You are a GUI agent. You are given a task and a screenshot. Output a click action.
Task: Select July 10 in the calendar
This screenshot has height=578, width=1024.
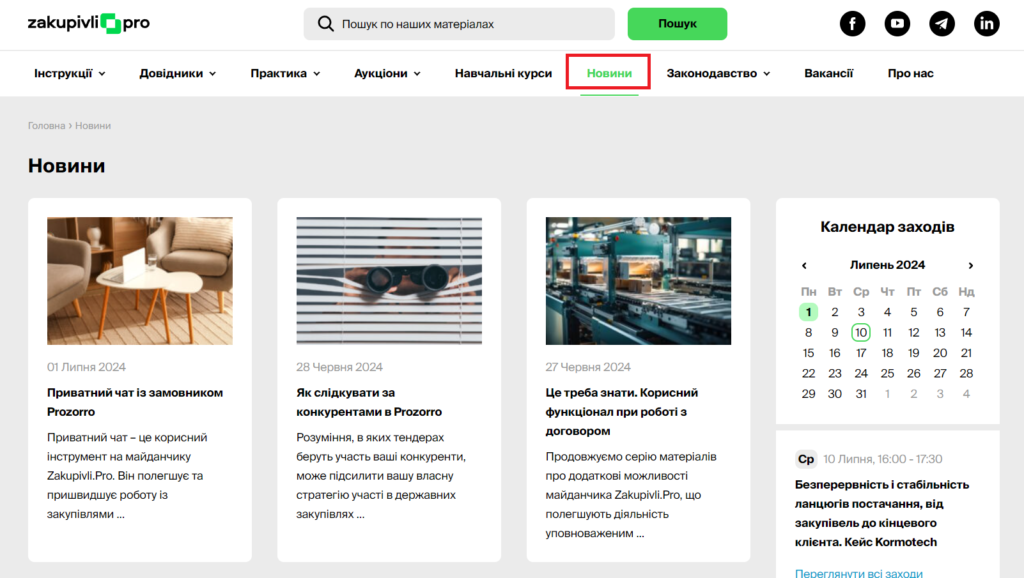(860, 332)
